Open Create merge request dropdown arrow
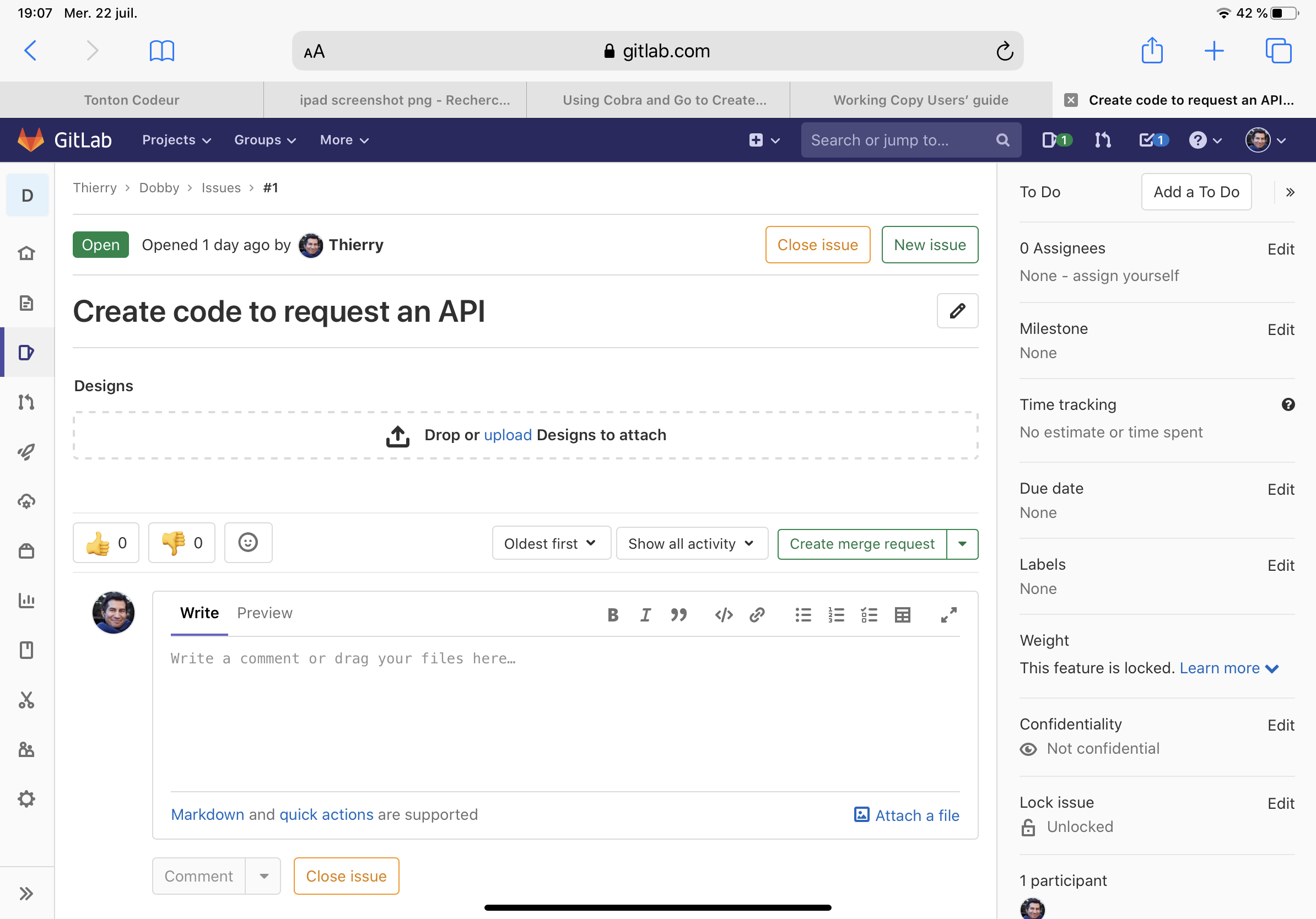The height and width of the screenshot is (919, 1316). [x=962, y=544]
